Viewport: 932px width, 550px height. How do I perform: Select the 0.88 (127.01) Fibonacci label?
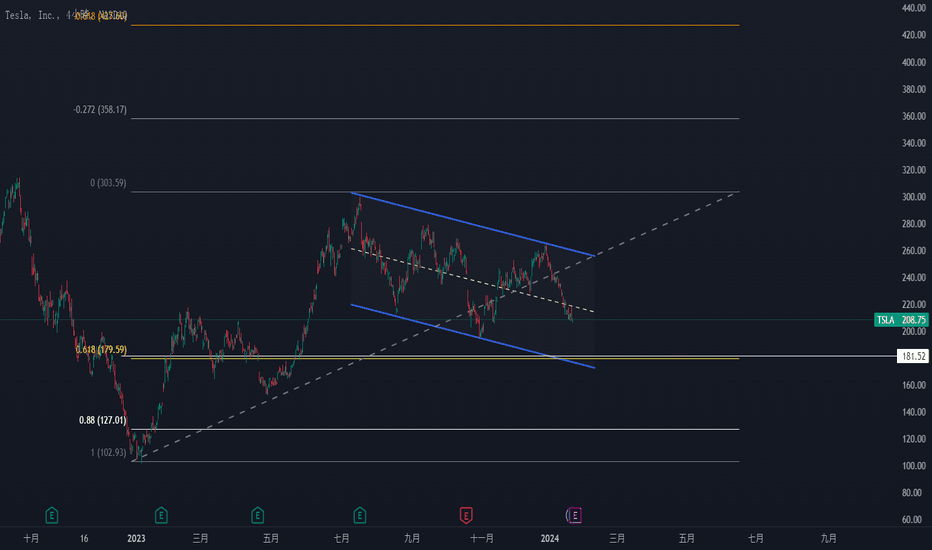click(x=103, y=420)
